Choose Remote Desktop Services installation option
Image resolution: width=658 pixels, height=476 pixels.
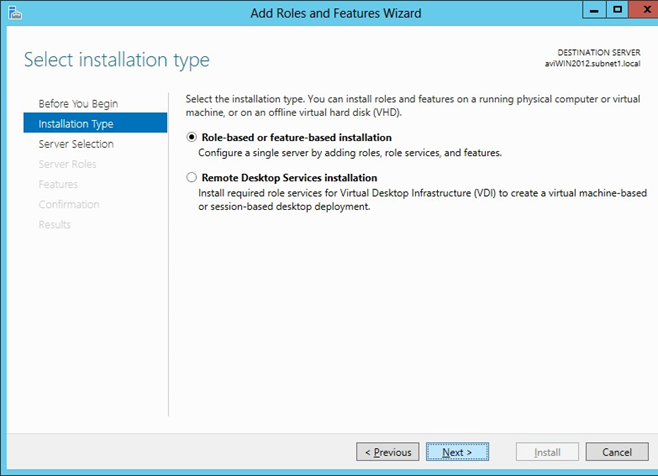192,178
